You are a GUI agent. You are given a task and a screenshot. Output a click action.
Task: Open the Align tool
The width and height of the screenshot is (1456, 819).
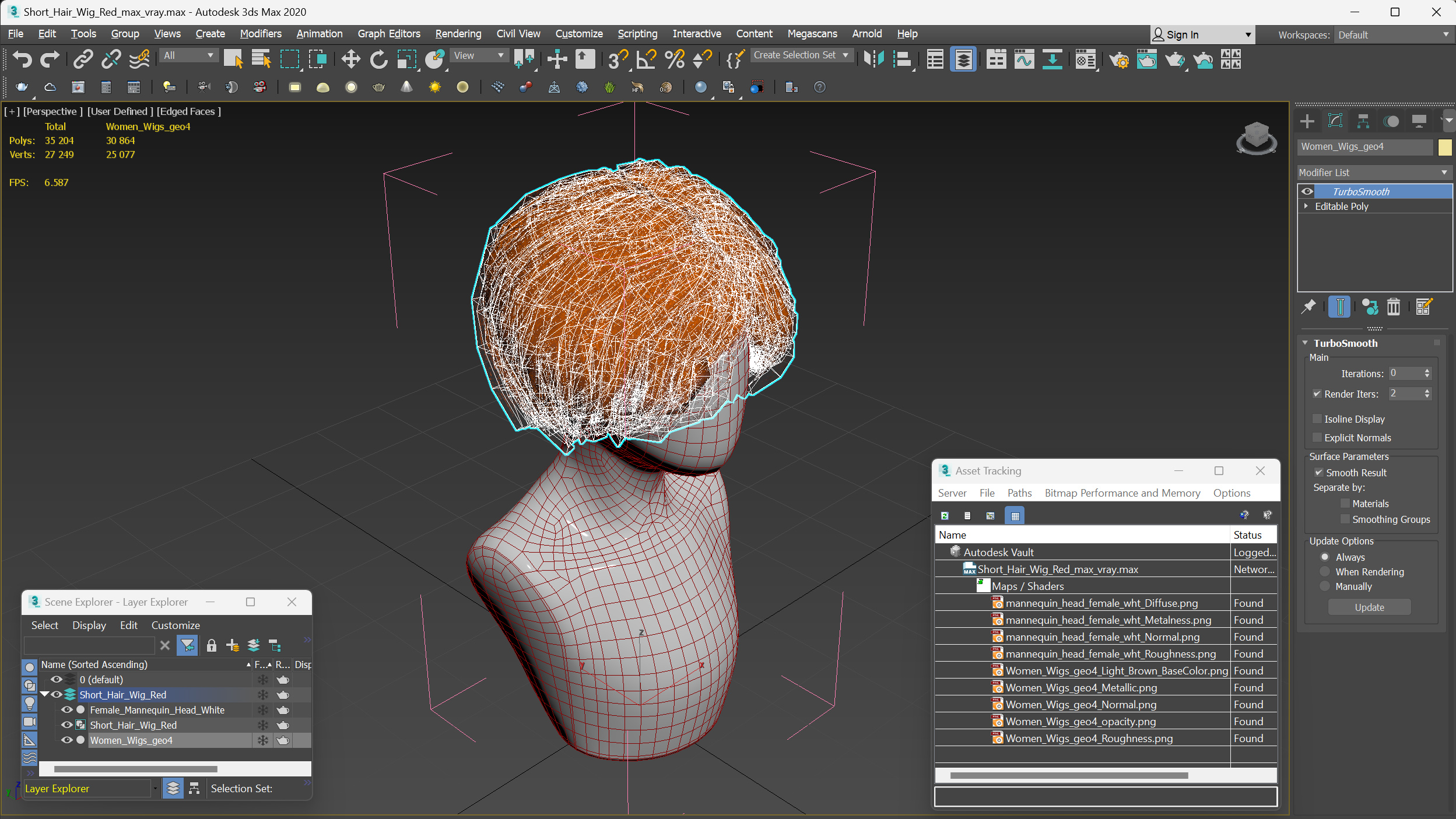pos(902,59)
